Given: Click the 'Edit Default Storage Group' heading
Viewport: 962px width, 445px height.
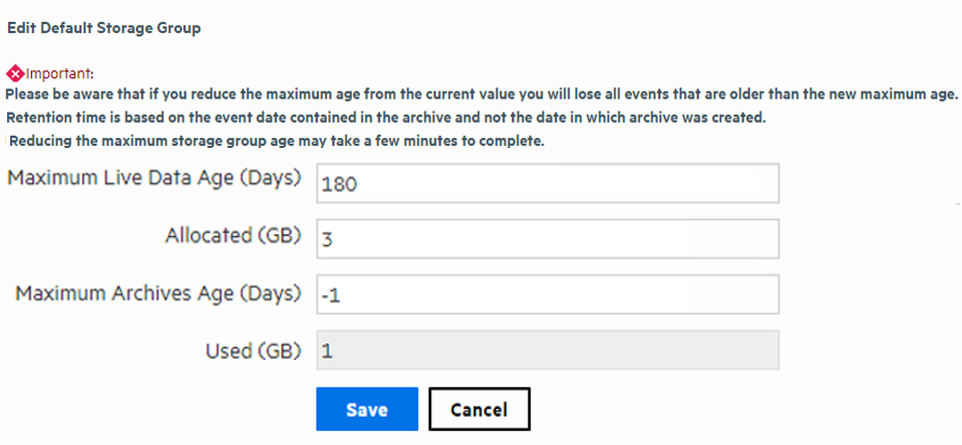Looking at the screenshot, I should (104, 28).
